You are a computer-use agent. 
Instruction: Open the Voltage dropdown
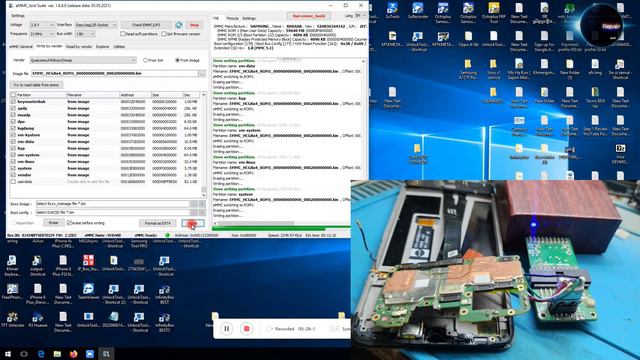[x=42, y=25]
